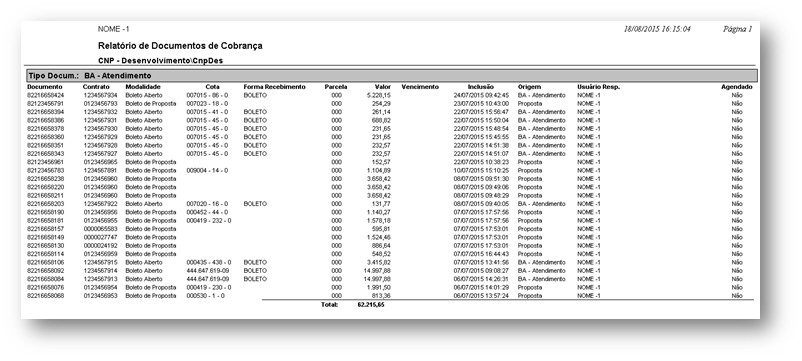Click the 'Forma Recebimento' column header

(x=274, y=87)
